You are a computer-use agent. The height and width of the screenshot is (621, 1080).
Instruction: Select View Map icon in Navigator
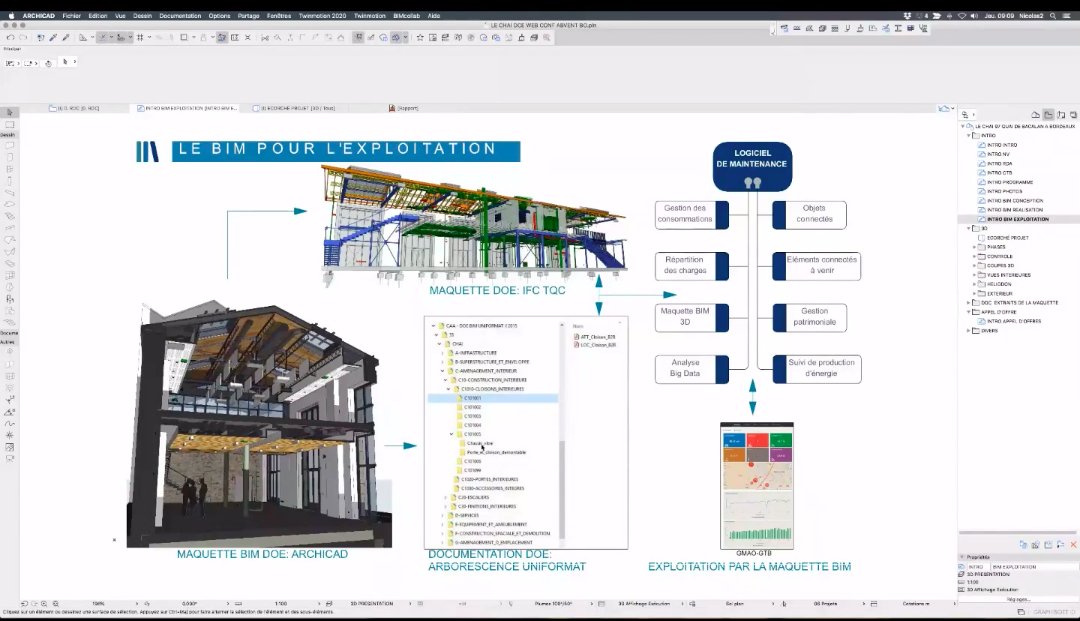(1048, 115)
